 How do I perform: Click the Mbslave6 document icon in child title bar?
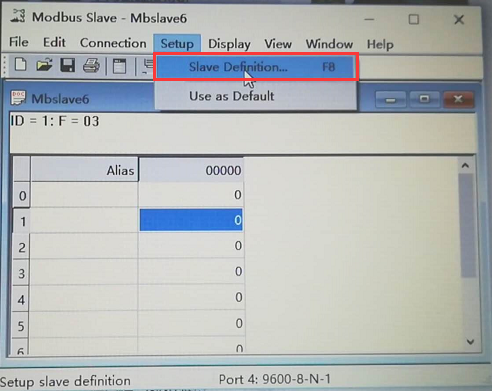(x=18, y=98)
